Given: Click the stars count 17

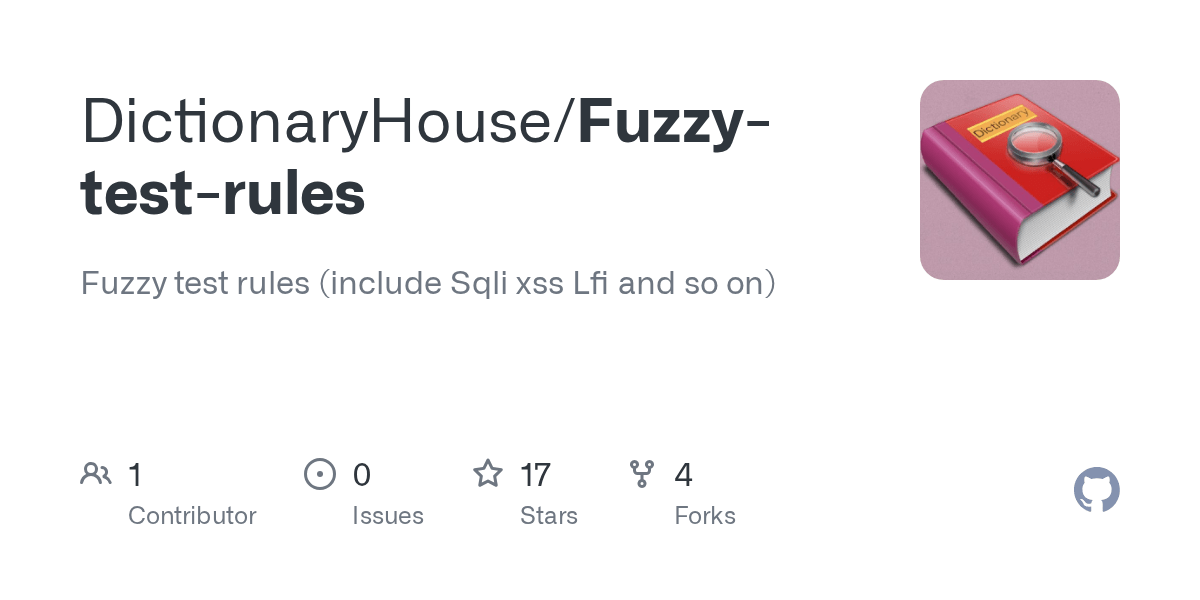Looking at the screenshot, I should [535, 474].
